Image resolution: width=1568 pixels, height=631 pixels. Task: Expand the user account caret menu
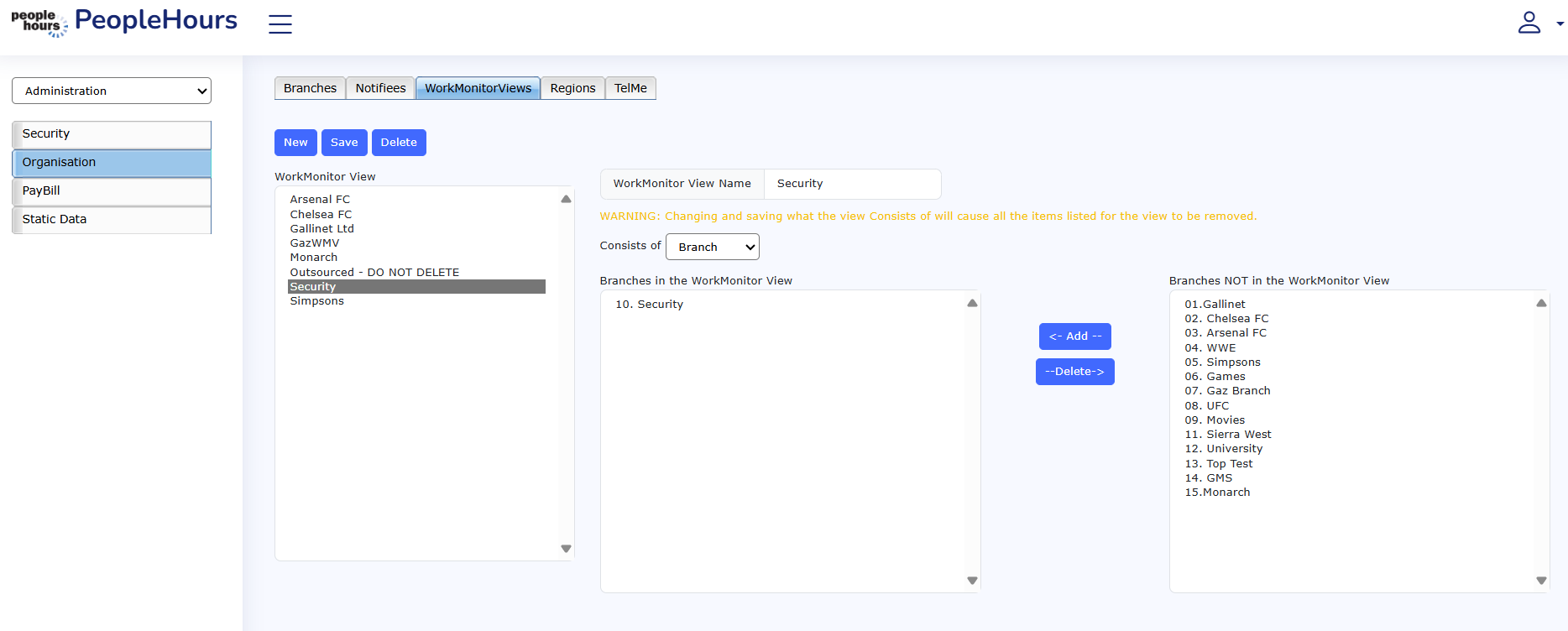click(1560, 23)
